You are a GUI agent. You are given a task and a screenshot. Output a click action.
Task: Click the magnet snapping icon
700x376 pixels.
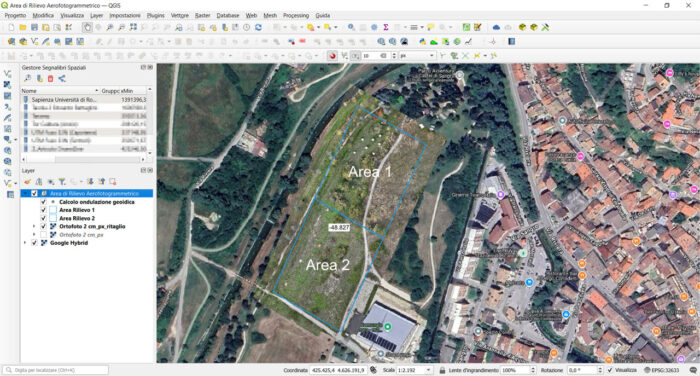(332, 56)
